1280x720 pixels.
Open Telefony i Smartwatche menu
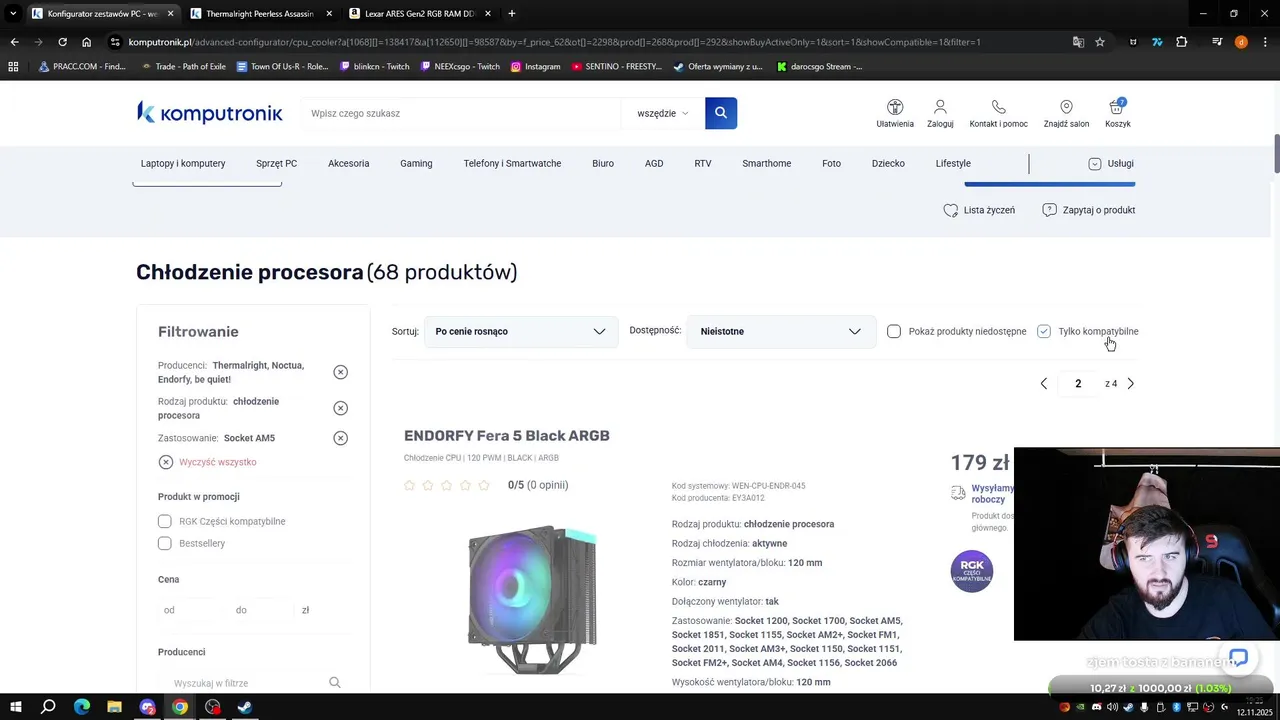[x=512, y=163]
